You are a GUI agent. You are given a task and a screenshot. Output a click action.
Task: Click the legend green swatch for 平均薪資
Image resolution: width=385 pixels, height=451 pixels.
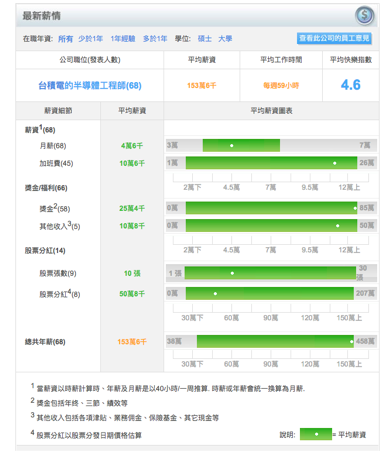click(x=316, y=434)
